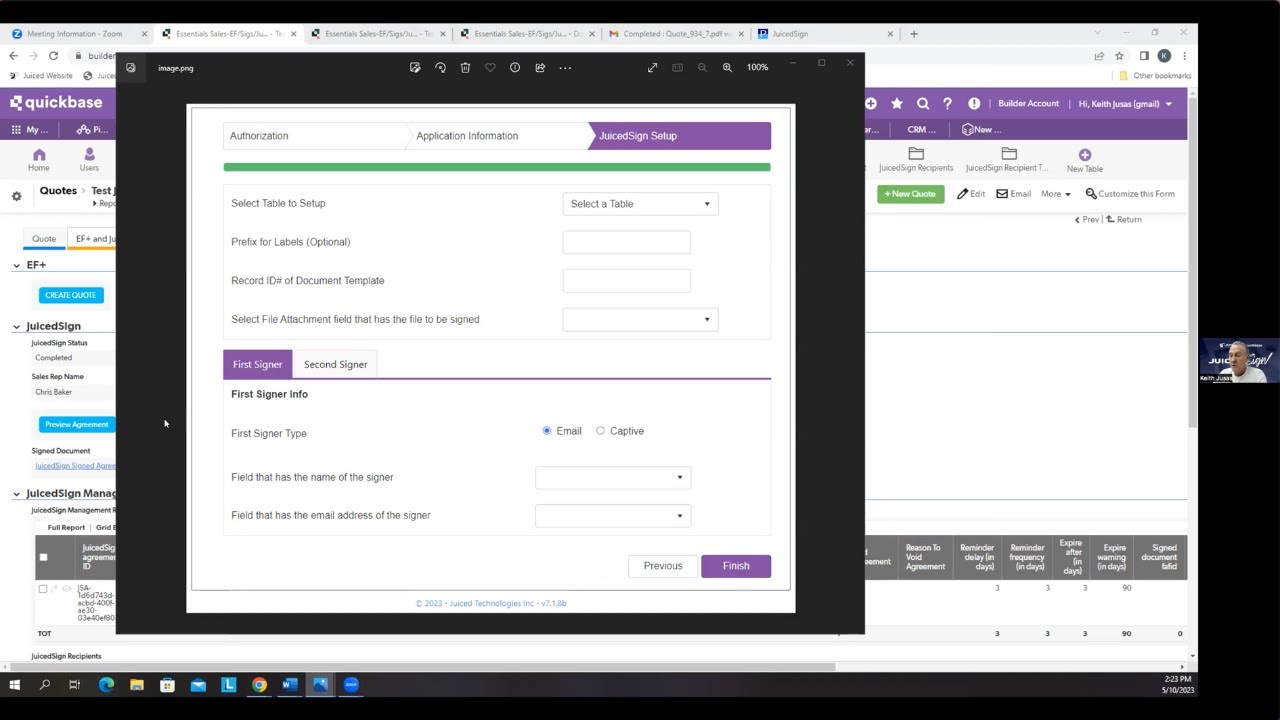This screenshot has height=720, width=1280.
Task: Click the full-screen expand icon in Photos
Action: tap(652, 68)
